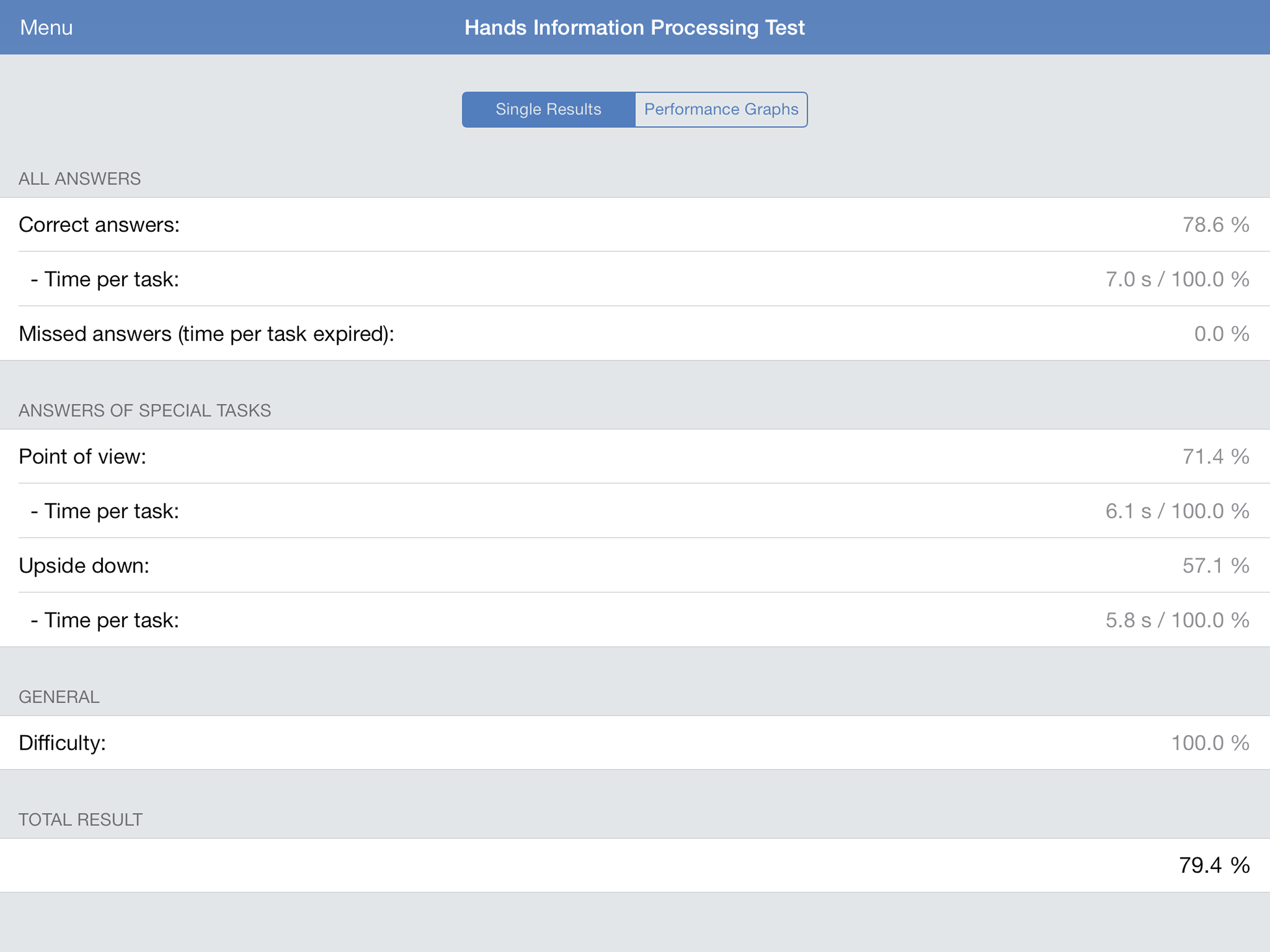Viewport: 1270px width, 952px height.
Task: Click the Hands Information Processing Test title
Action: (635, 27)
